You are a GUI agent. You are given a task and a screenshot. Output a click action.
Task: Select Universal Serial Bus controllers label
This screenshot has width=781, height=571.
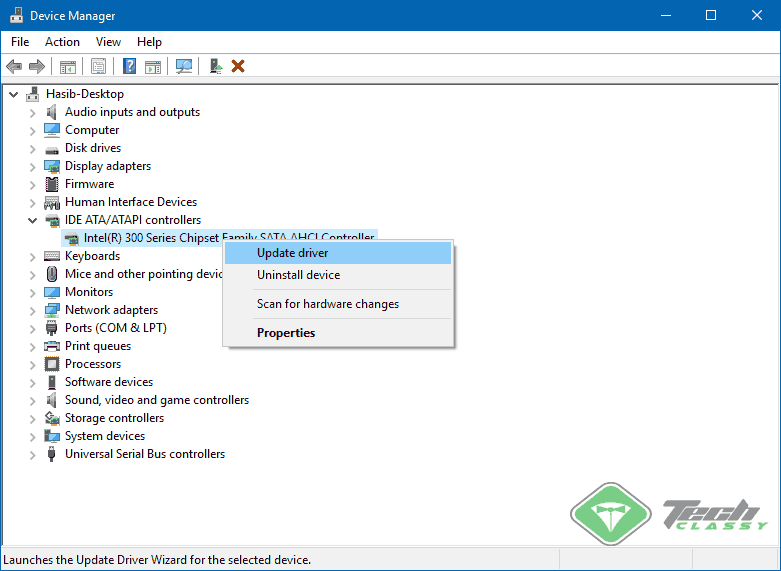tap(145, 454)
